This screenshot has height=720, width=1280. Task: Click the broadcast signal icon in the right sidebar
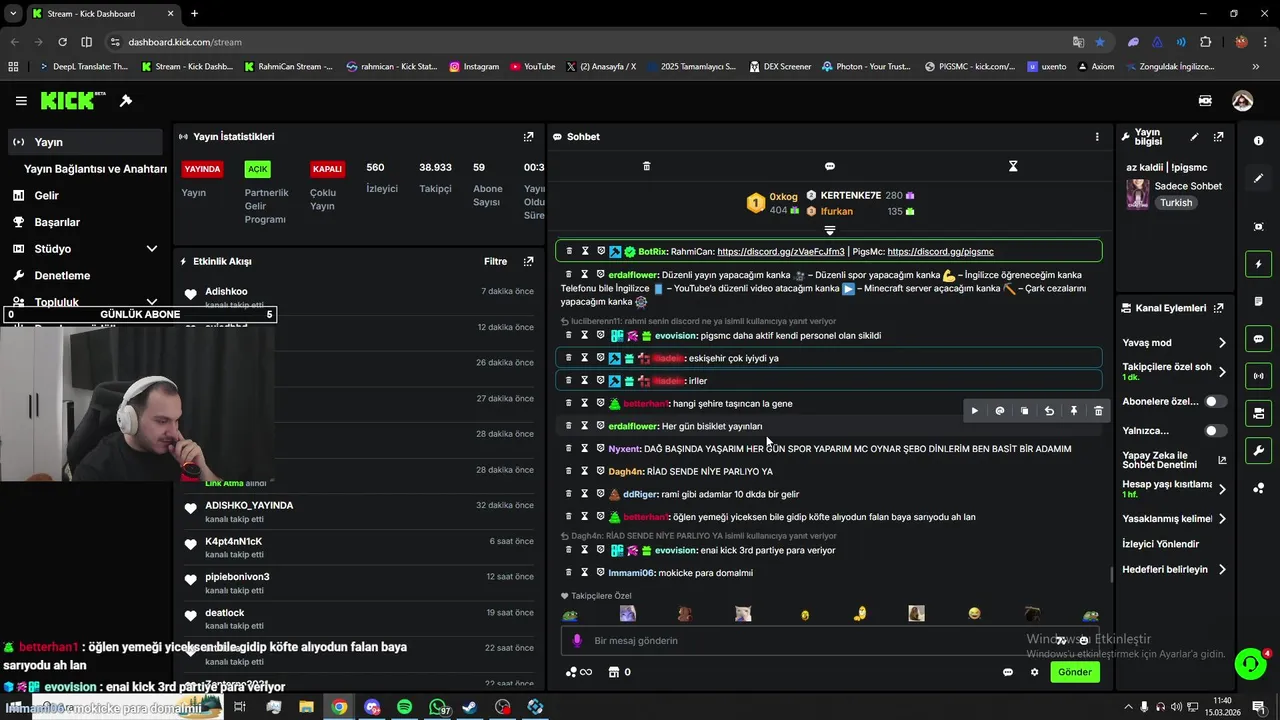[x=1258, y=376]
